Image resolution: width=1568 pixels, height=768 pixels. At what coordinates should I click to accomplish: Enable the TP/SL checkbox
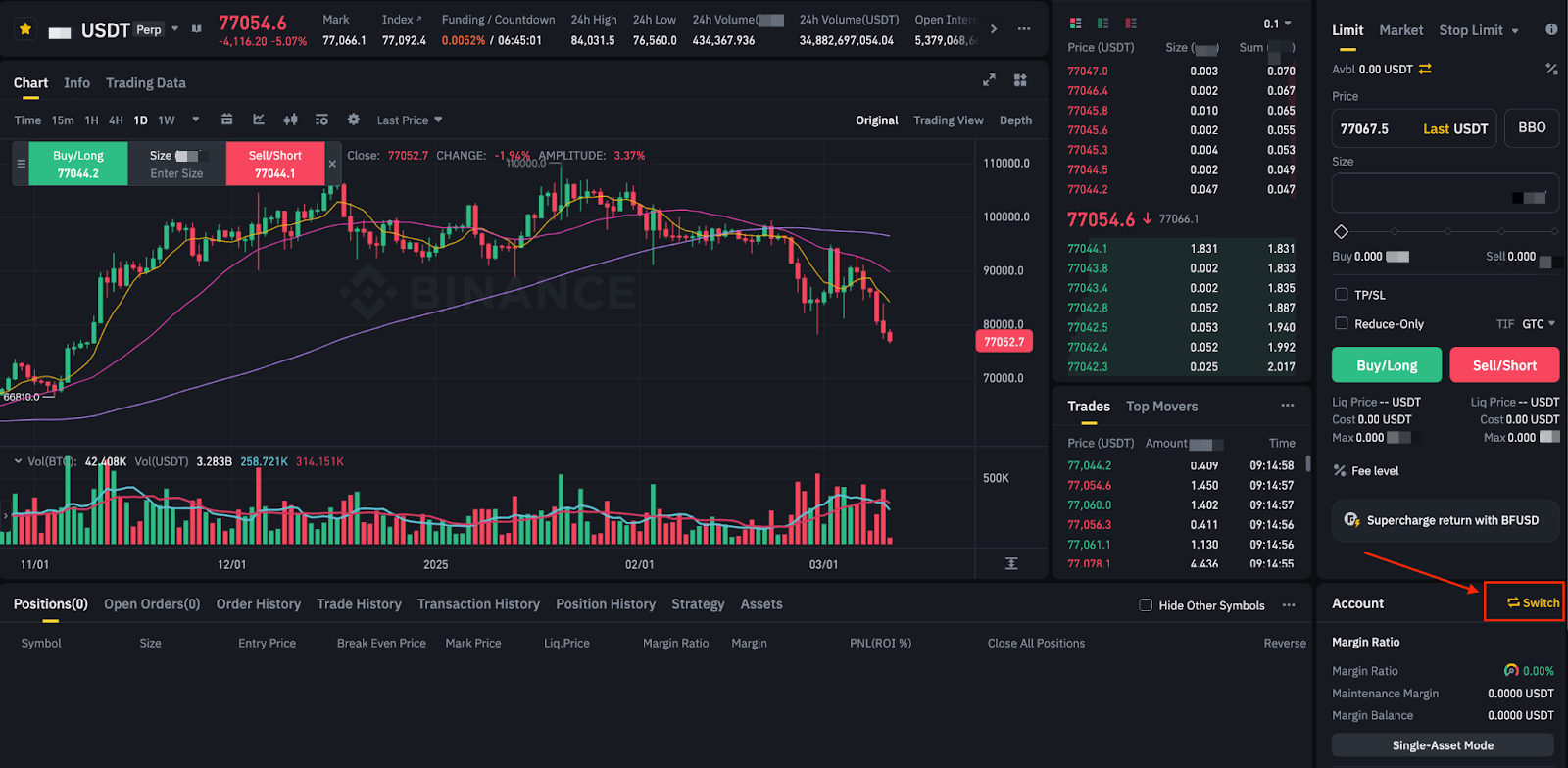[x=1341, y=294]
